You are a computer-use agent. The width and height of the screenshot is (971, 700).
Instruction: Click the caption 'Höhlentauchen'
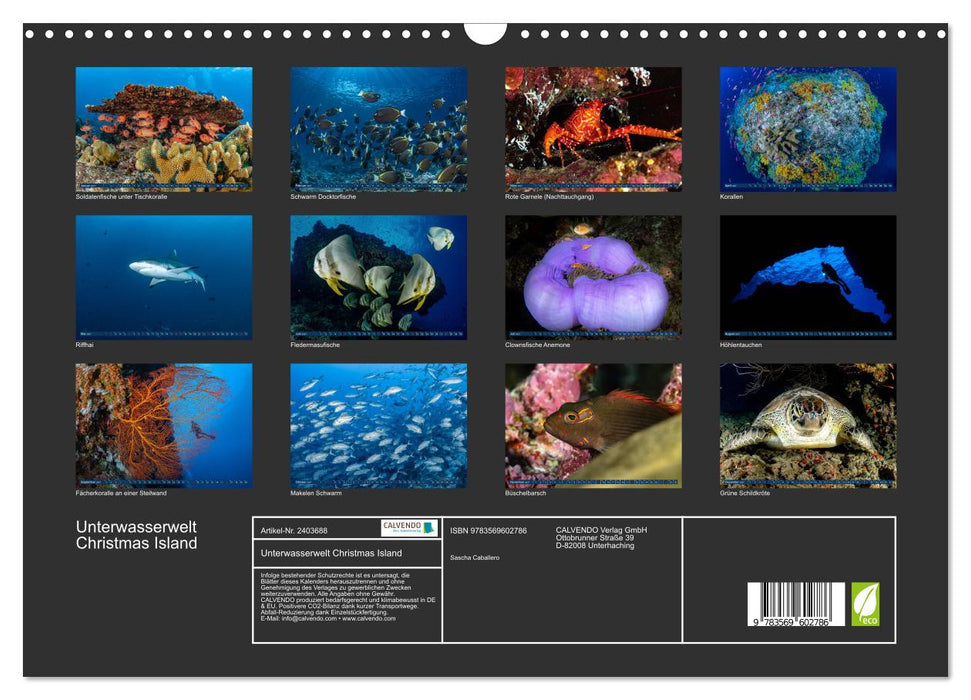coord(741,345)
